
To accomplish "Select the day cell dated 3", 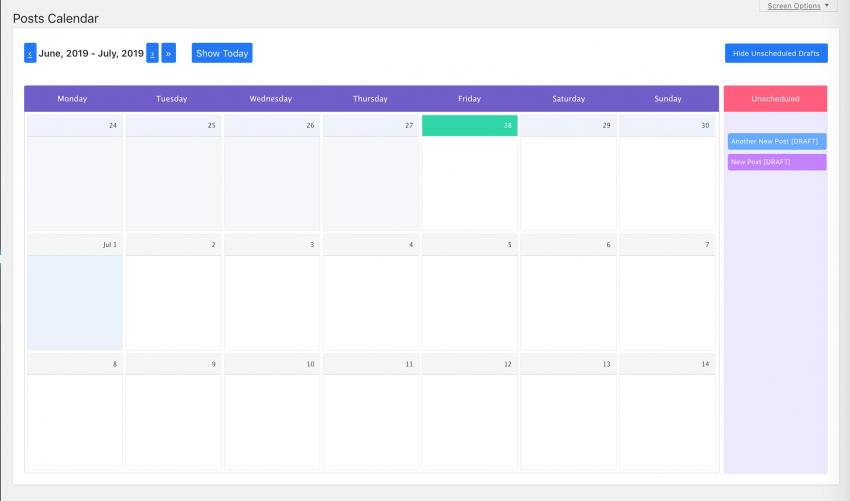I will [272, 292].
